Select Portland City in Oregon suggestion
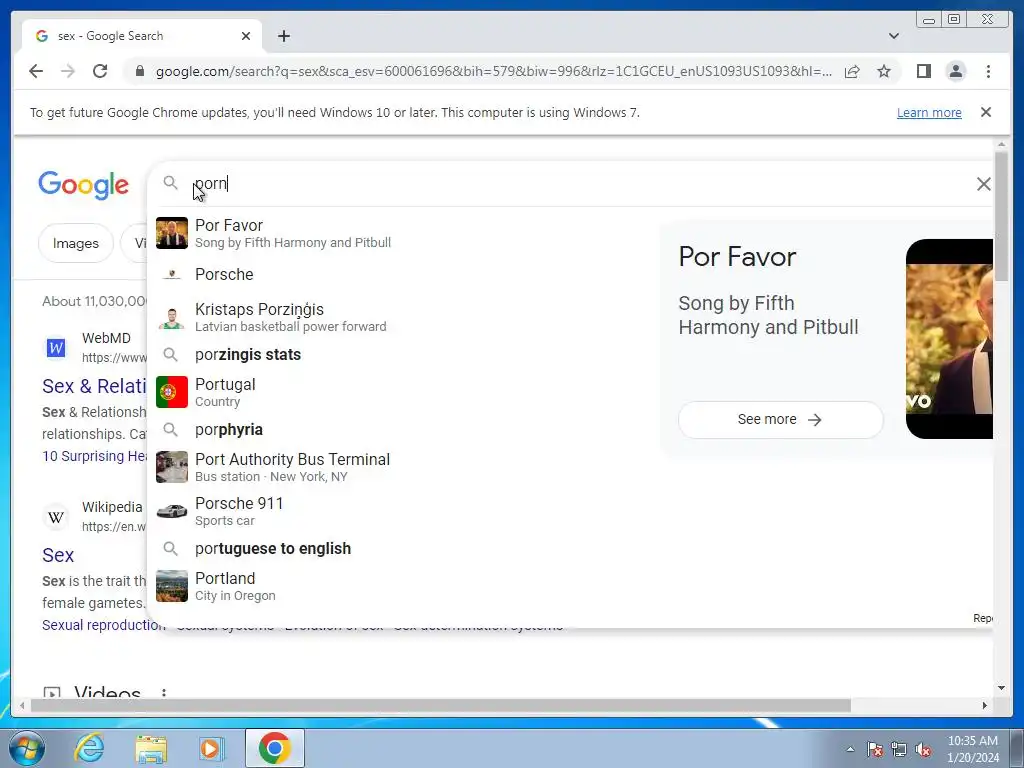The image size is (1024, 768). 398,586
